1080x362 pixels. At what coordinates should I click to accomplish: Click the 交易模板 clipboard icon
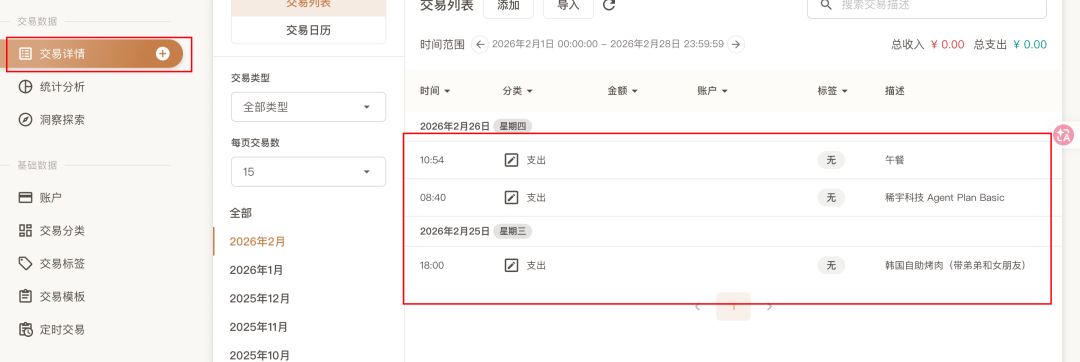pos(25,297)
